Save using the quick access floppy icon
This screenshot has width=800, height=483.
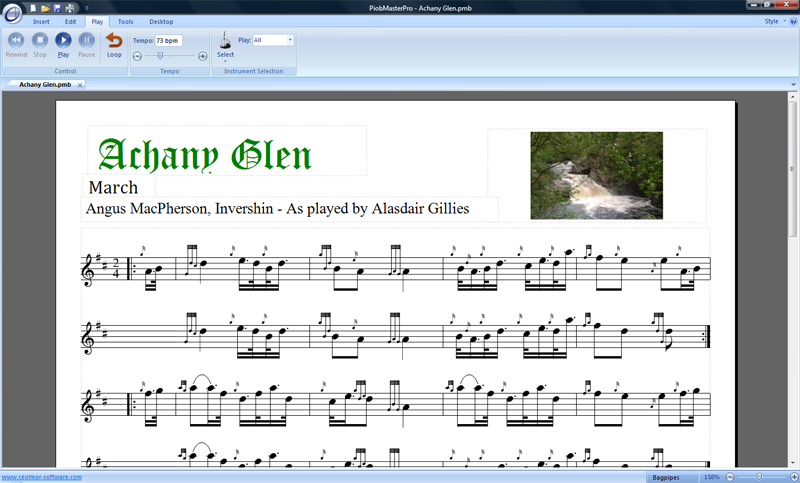(57, 7)
